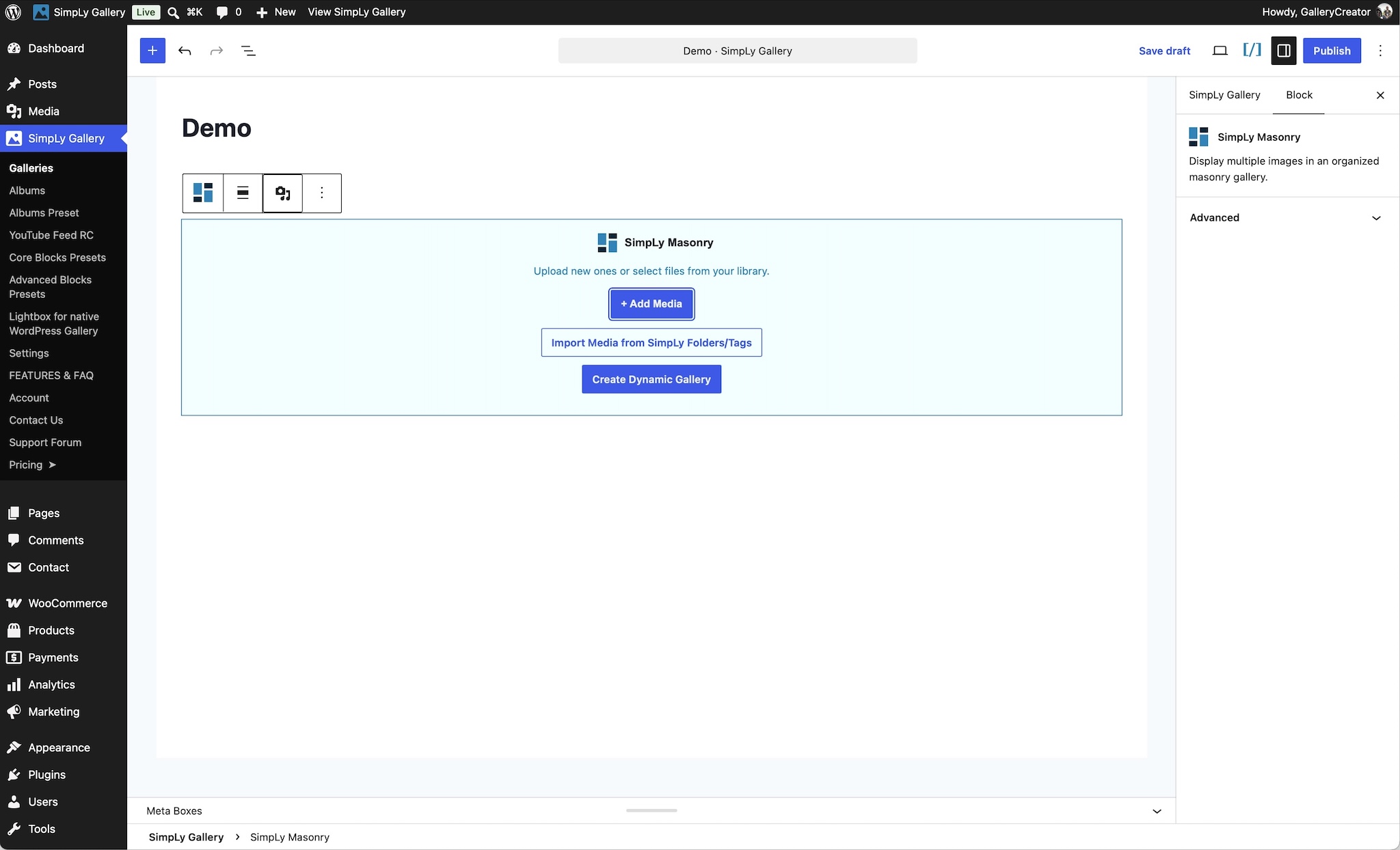This screenshot has width=1400, height=850.
Task: Click the Demo document title bar
Action: pyautogui.click(x=738, y=51)
